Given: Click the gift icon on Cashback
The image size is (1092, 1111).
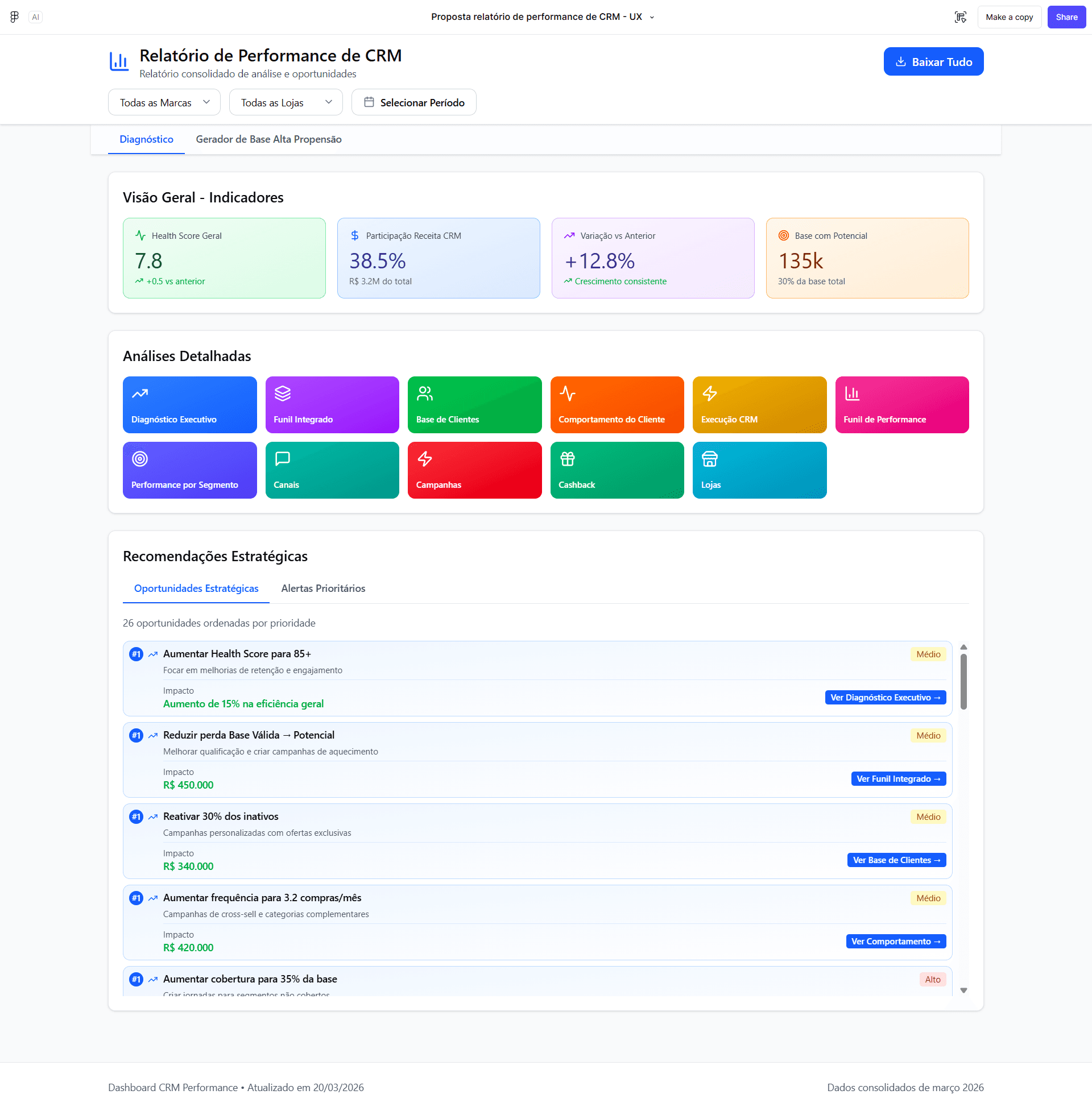Looking at the screenshot, I should click(x=567, y=459).
